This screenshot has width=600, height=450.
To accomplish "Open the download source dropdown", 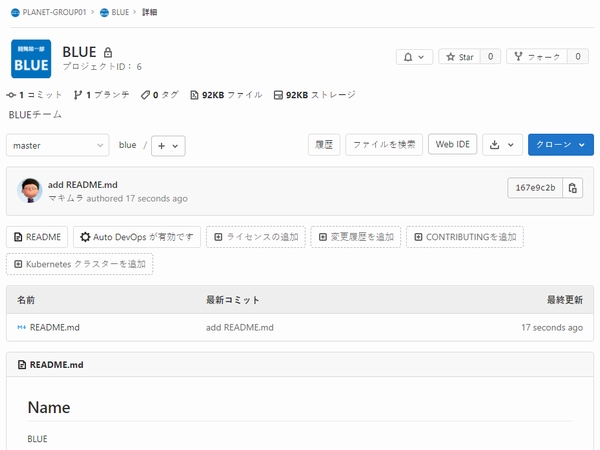I will (502, 145).
